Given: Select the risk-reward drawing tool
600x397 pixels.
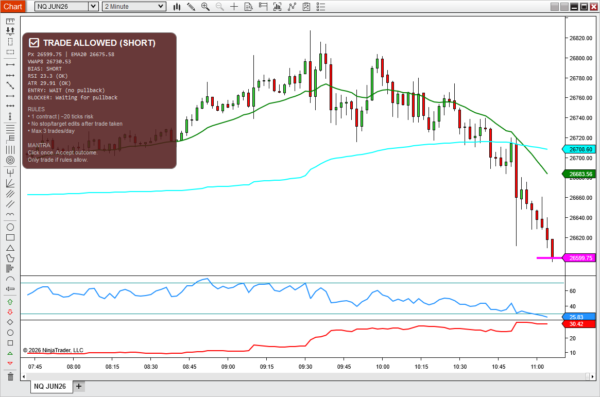Looking at the screenshot, I should click(10, 31).
